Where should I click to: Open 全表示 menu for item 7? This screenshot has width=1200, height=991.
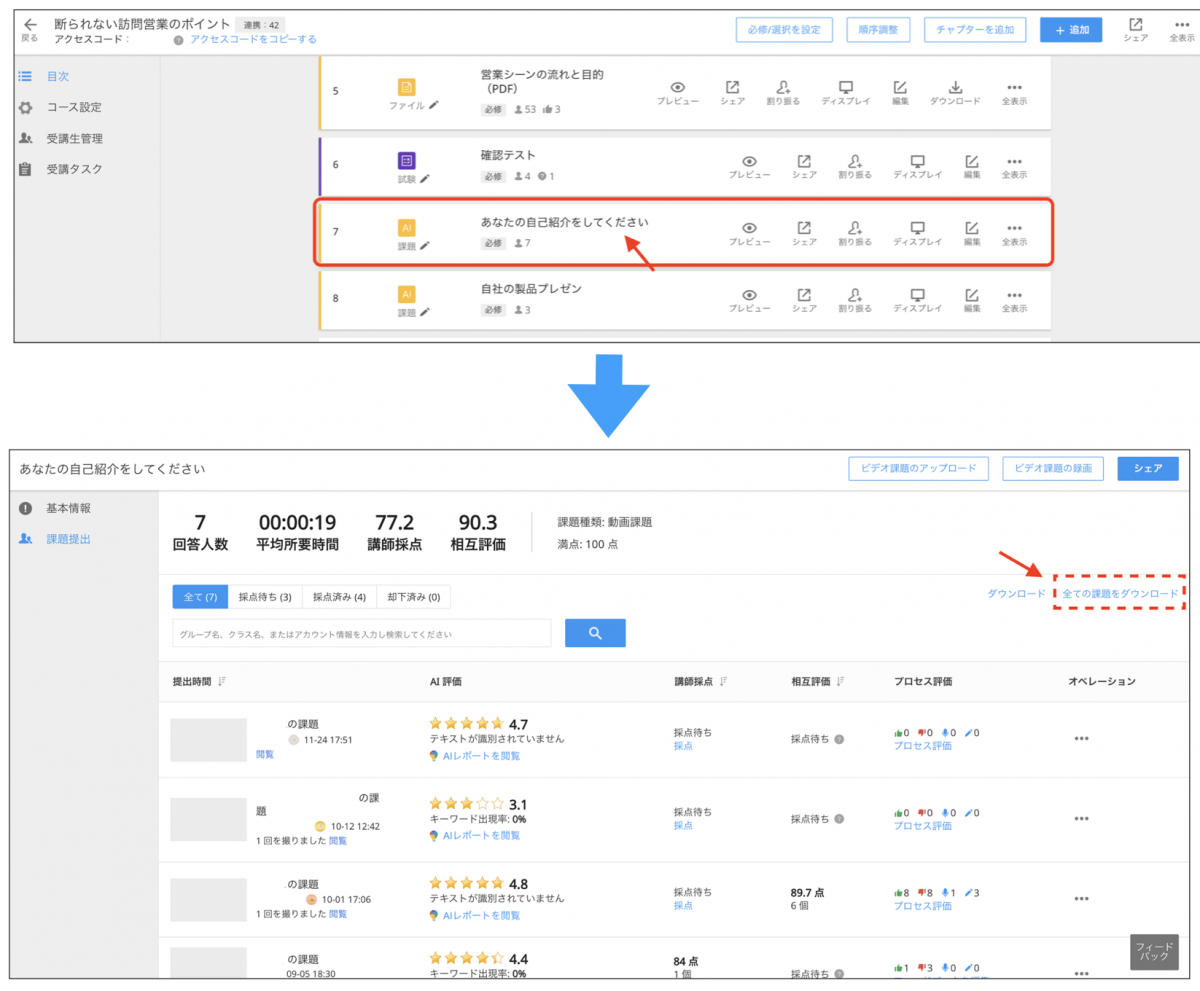[x=1014, y=233]
